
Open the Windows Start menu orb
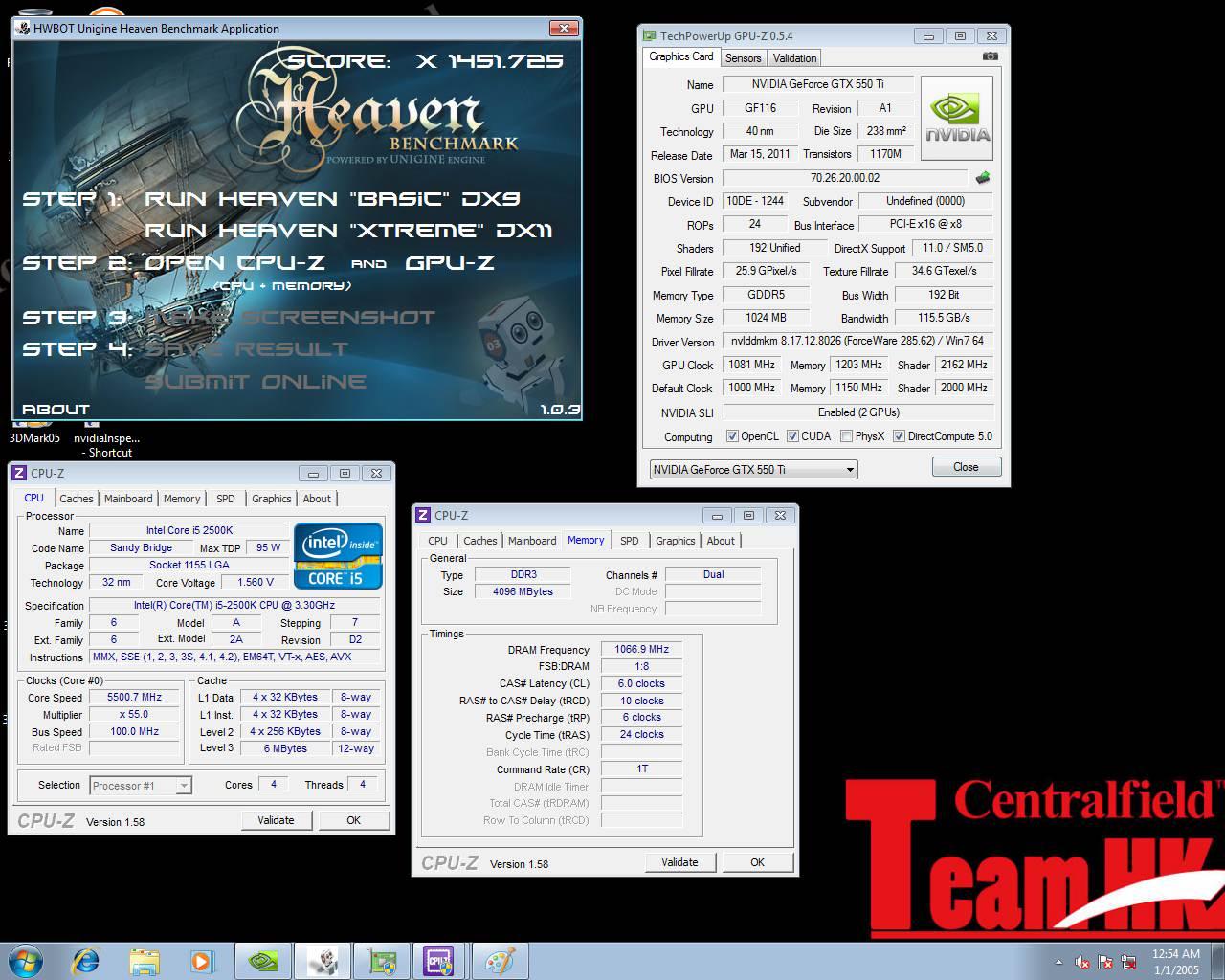click(25, 960)
